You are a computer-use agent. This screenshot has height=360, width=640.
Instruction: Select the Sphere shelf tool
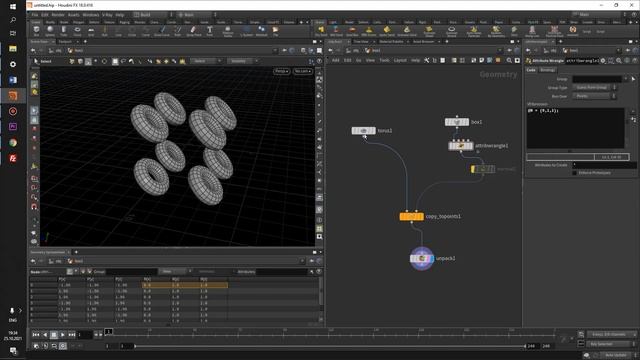pyautogui.click(x=50, y=31)
